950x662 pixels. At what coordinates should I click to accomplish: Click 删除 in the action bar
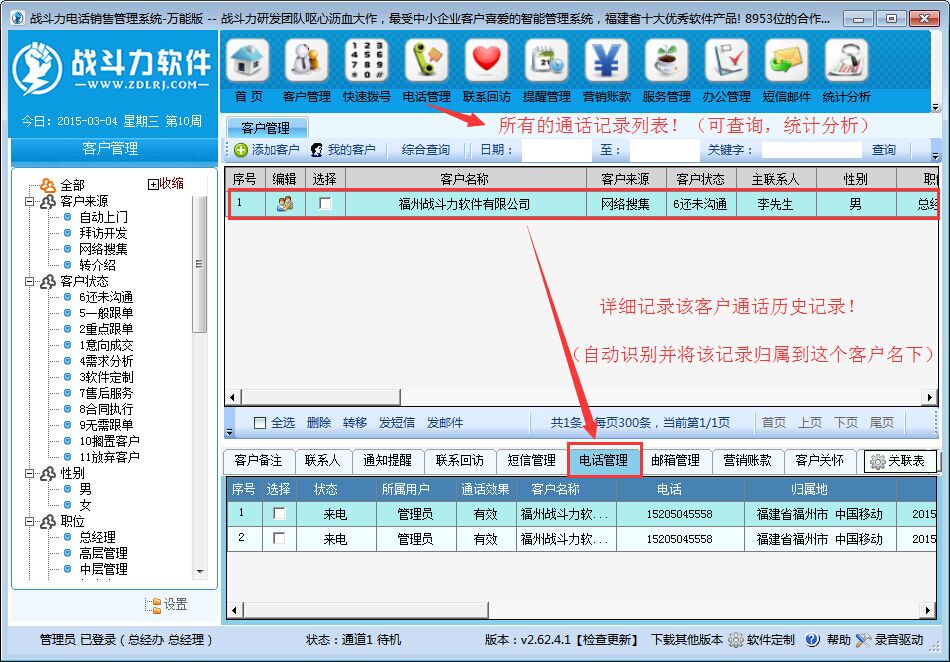pos(319,423)
